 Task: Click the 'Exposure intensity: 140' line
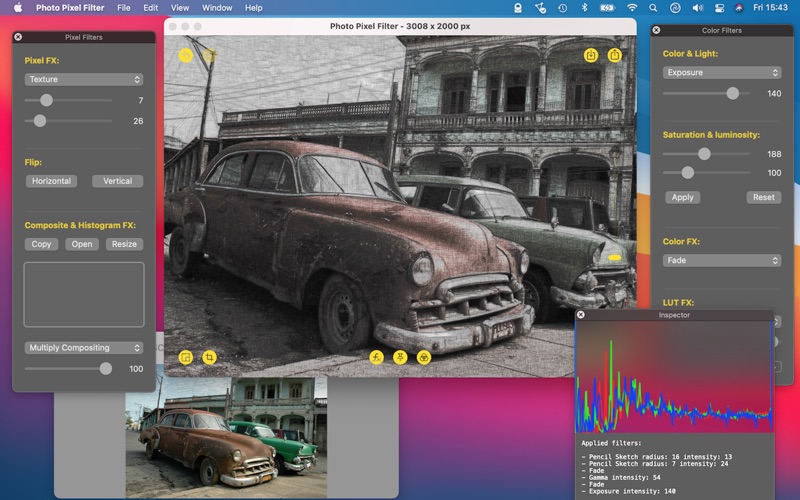pos(629,491)
